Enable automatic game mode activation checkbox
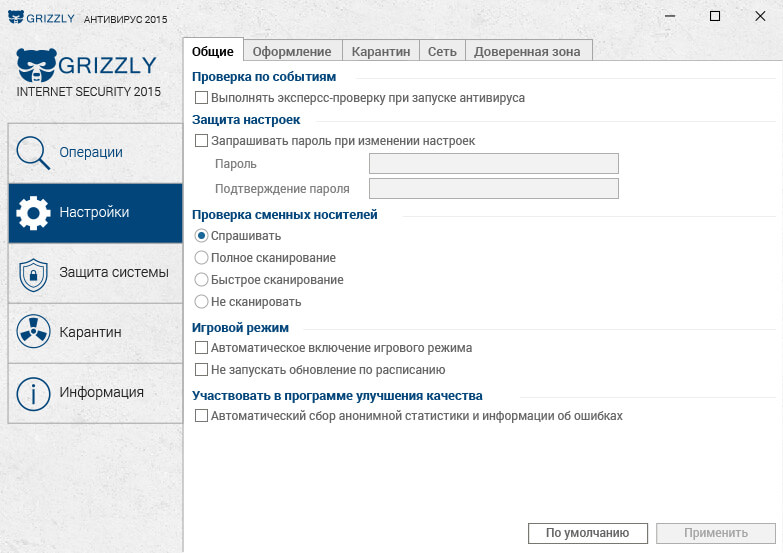This screenshot has width=783, height=553. coord(201,347)
